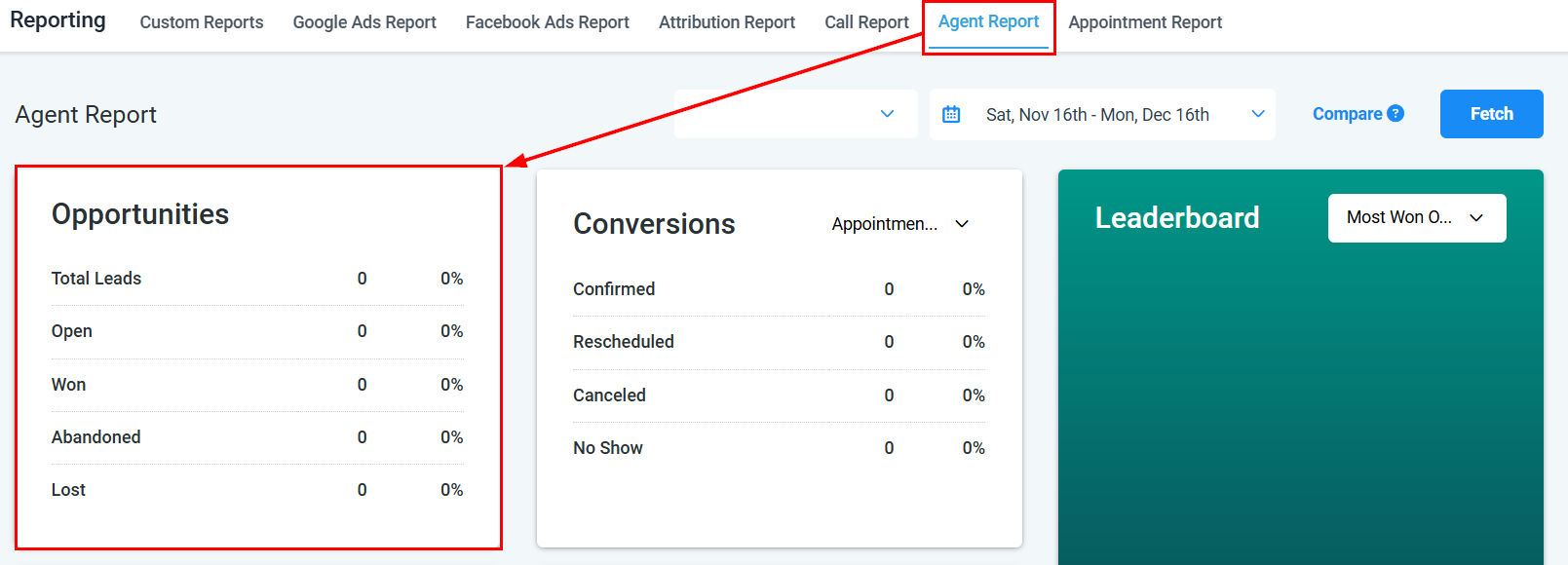Click the Open row label in Opportunities
The width and height of the screenshot is (1568, 565).
point(72,331)
